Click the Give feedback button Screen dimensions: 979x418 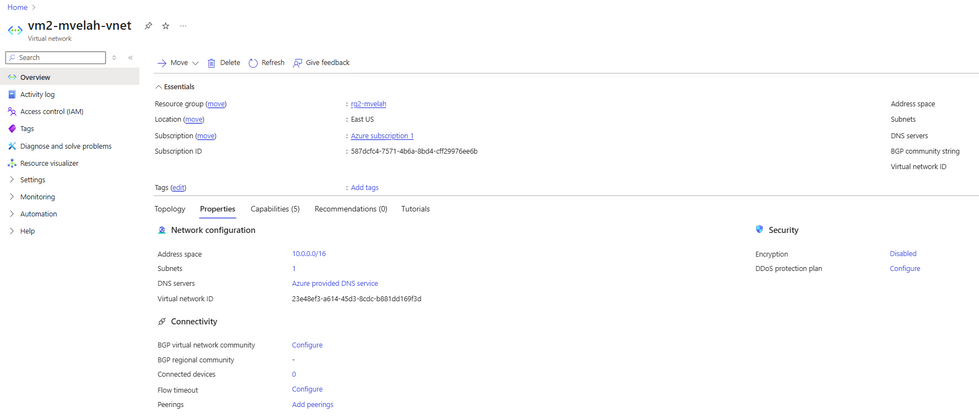(x=321, y=62)
